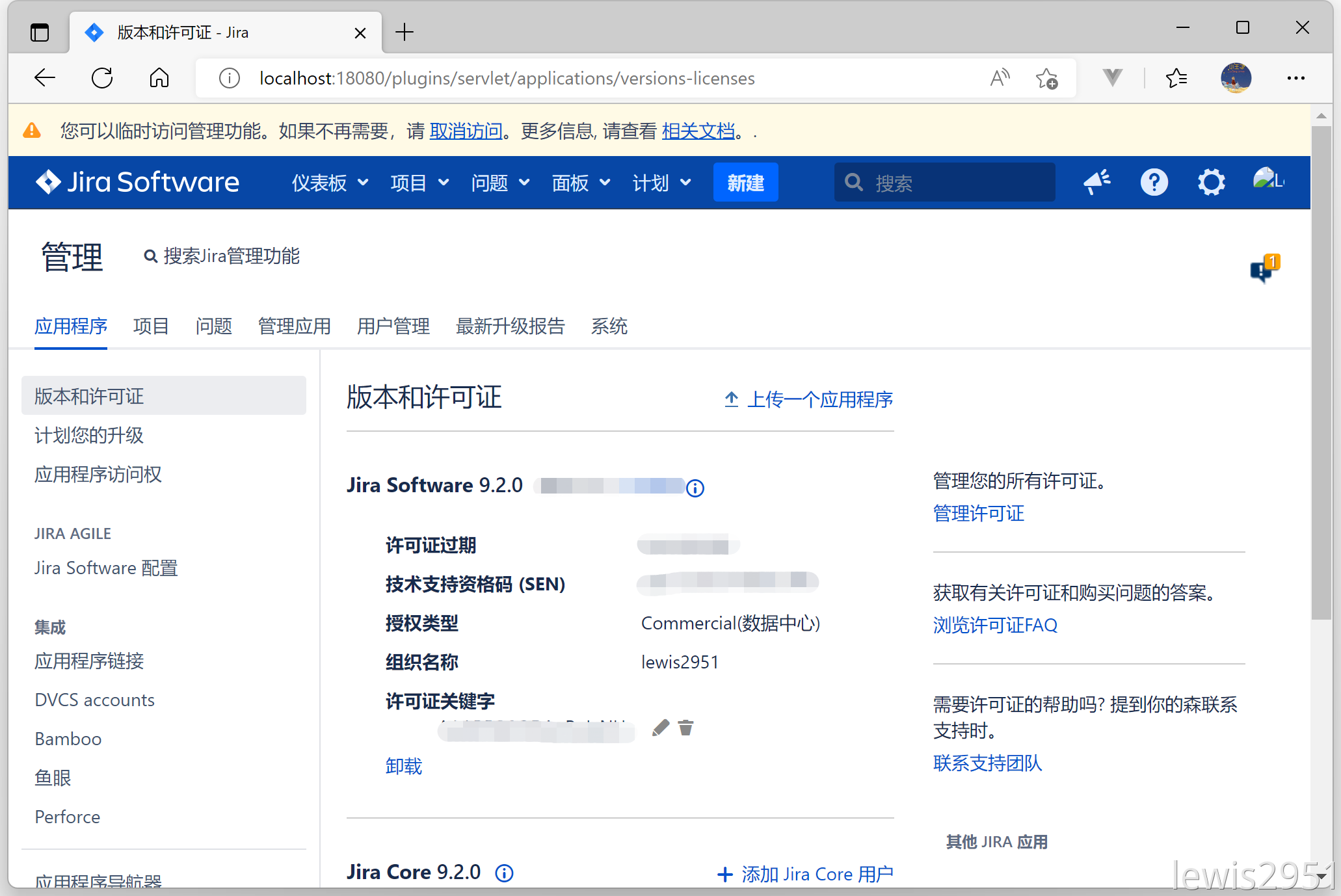Click the browser address bar URL
1341x896 pixels.
tap(507, 79)
